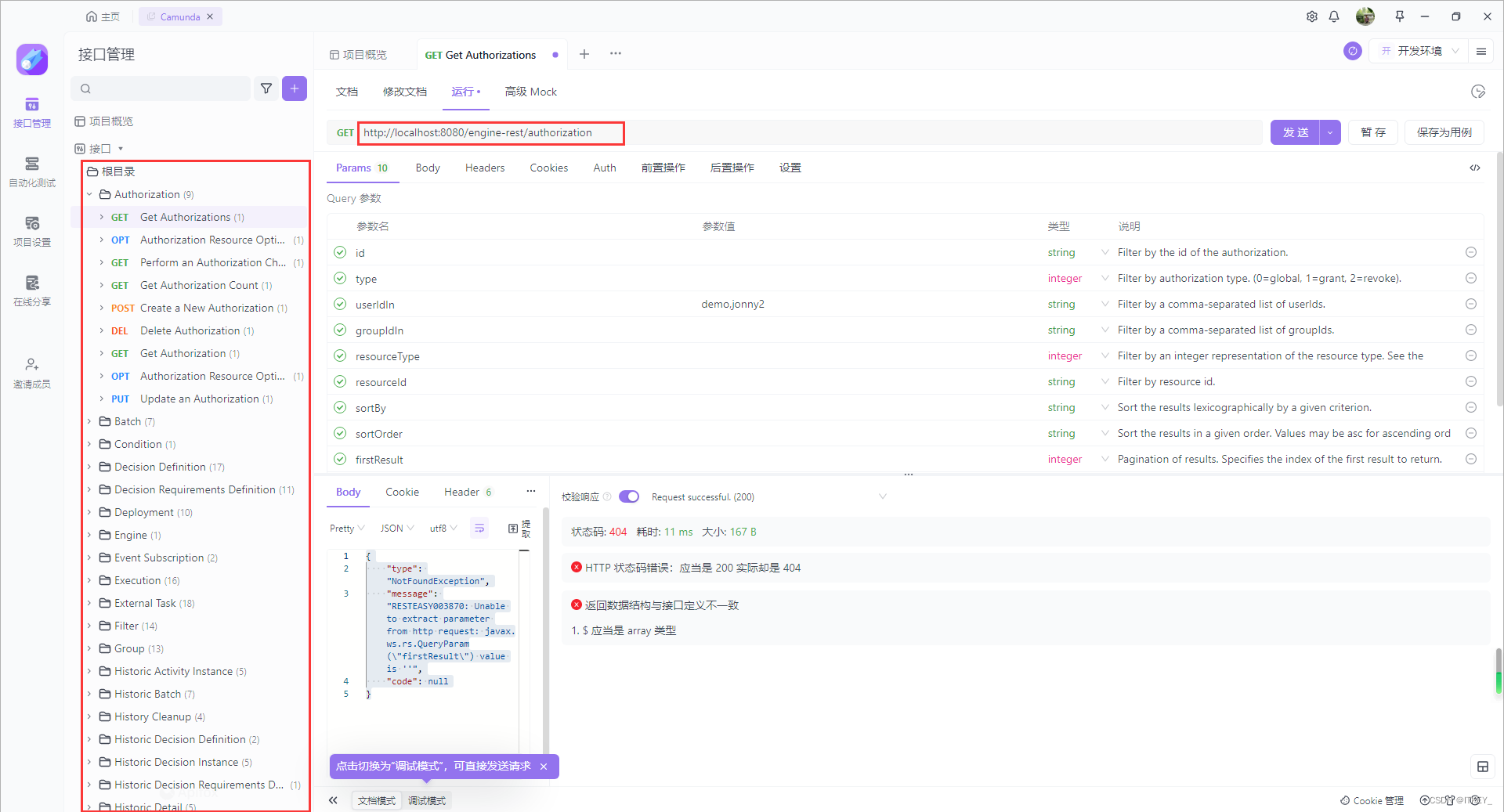The image size is (1504, 812).
Task: Click the user avatar
Action: coord(1365,16)
